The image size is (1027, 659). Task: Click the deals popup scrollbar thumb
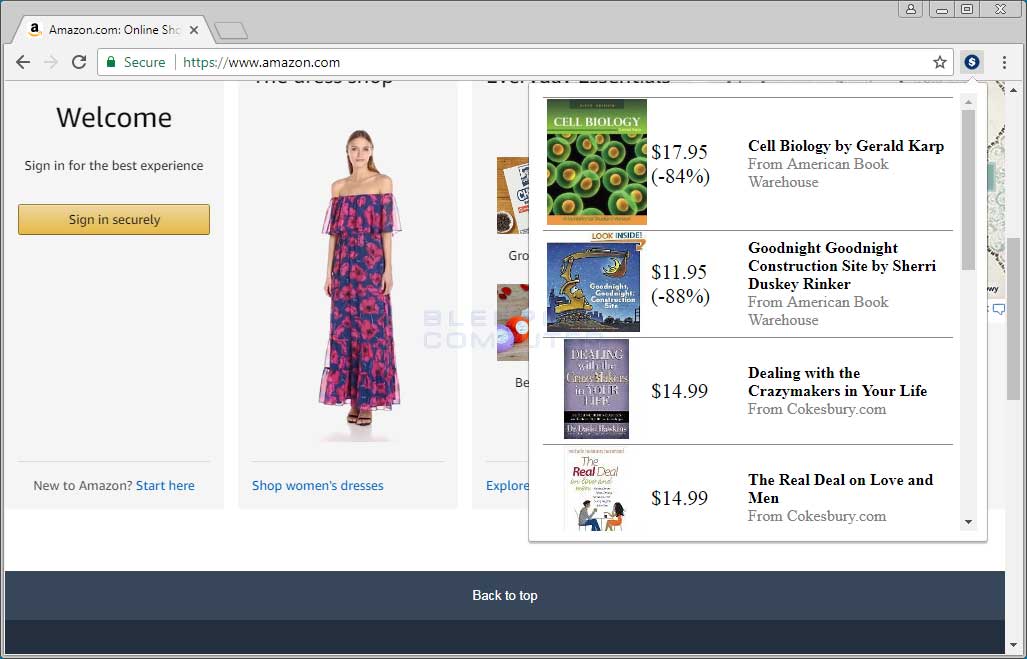968,189
